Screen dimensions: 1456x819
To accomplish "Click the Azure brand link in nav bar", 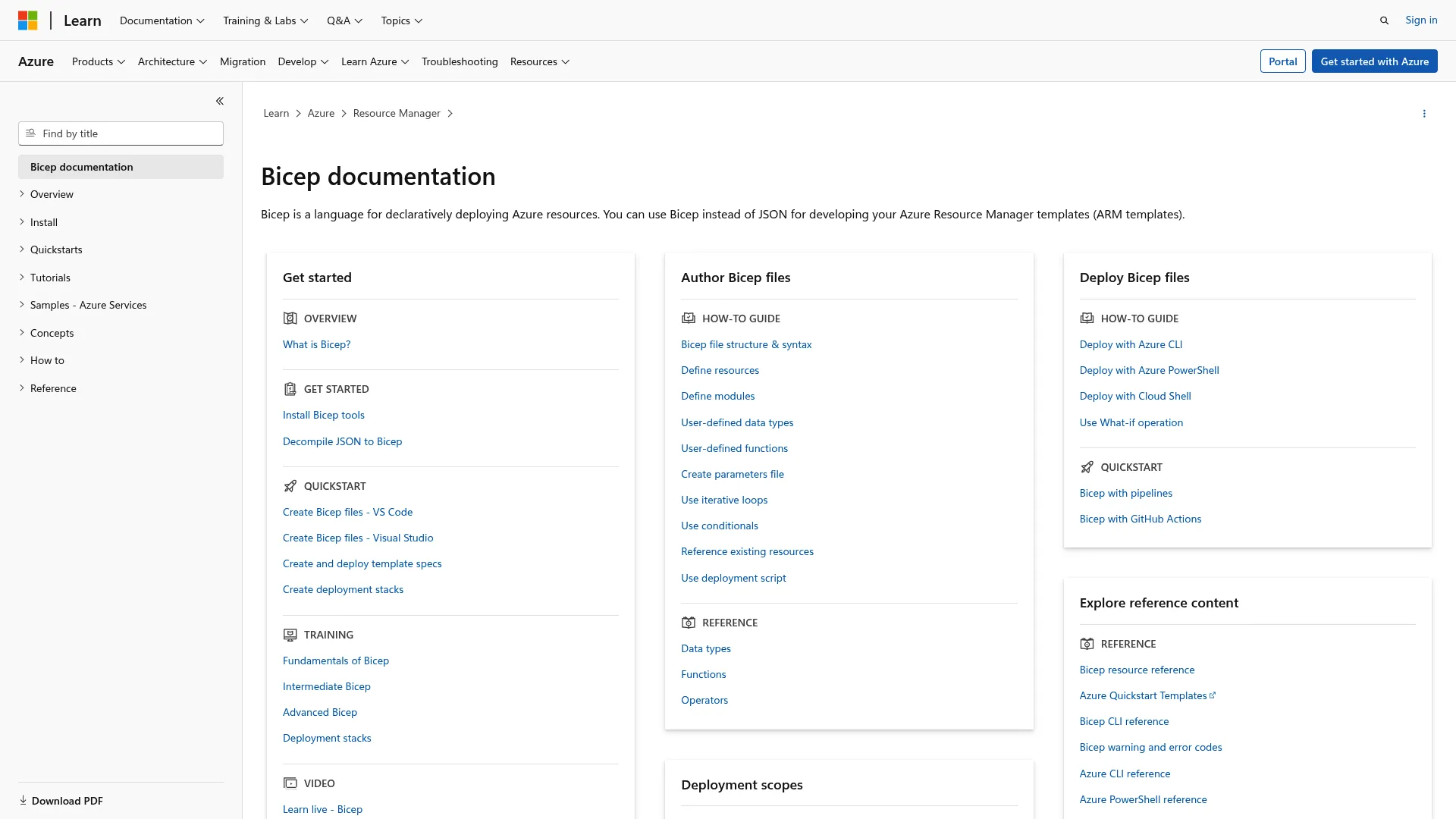I will coord(36,61).
